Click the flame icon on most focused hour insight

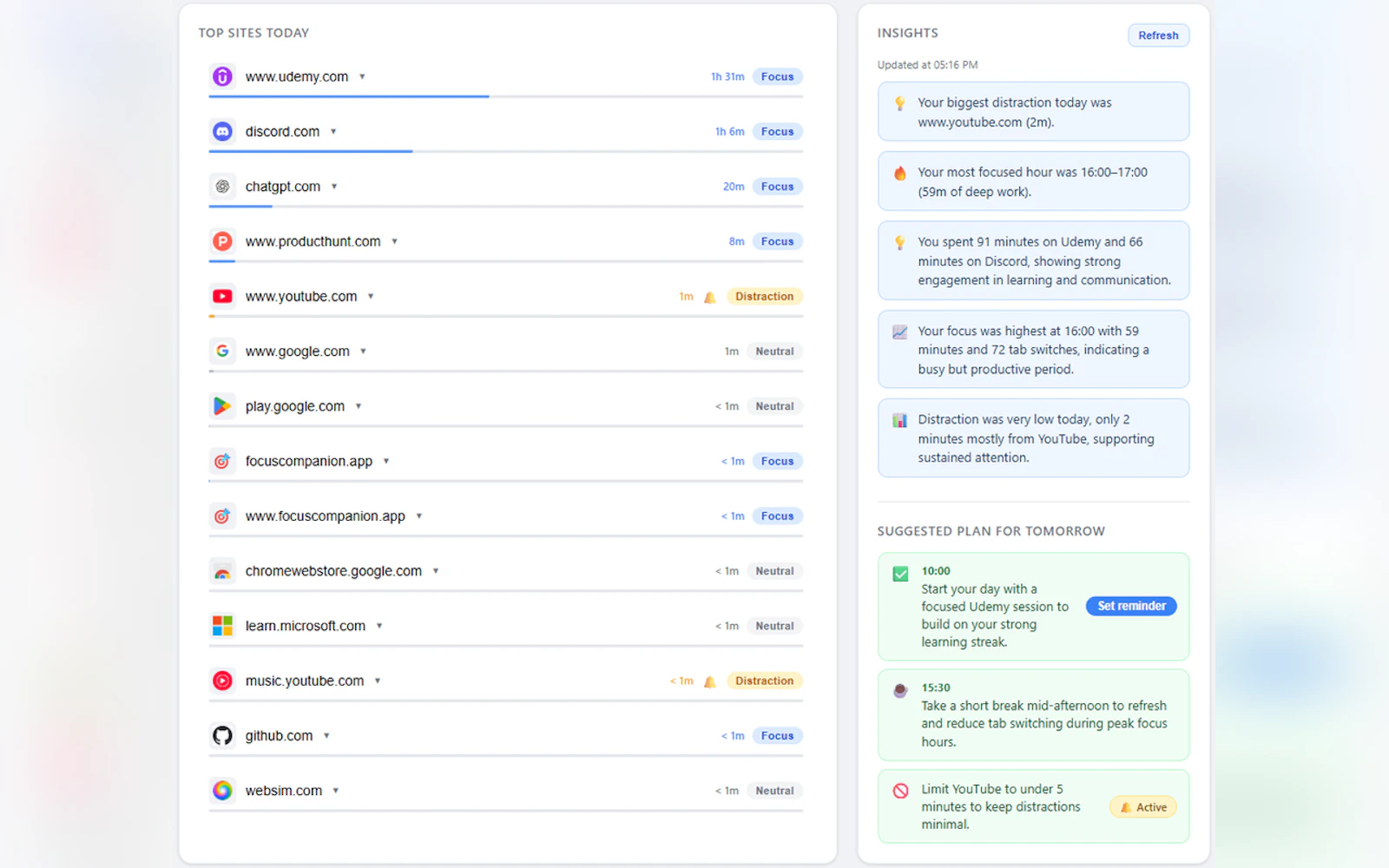tap(900, 173)
